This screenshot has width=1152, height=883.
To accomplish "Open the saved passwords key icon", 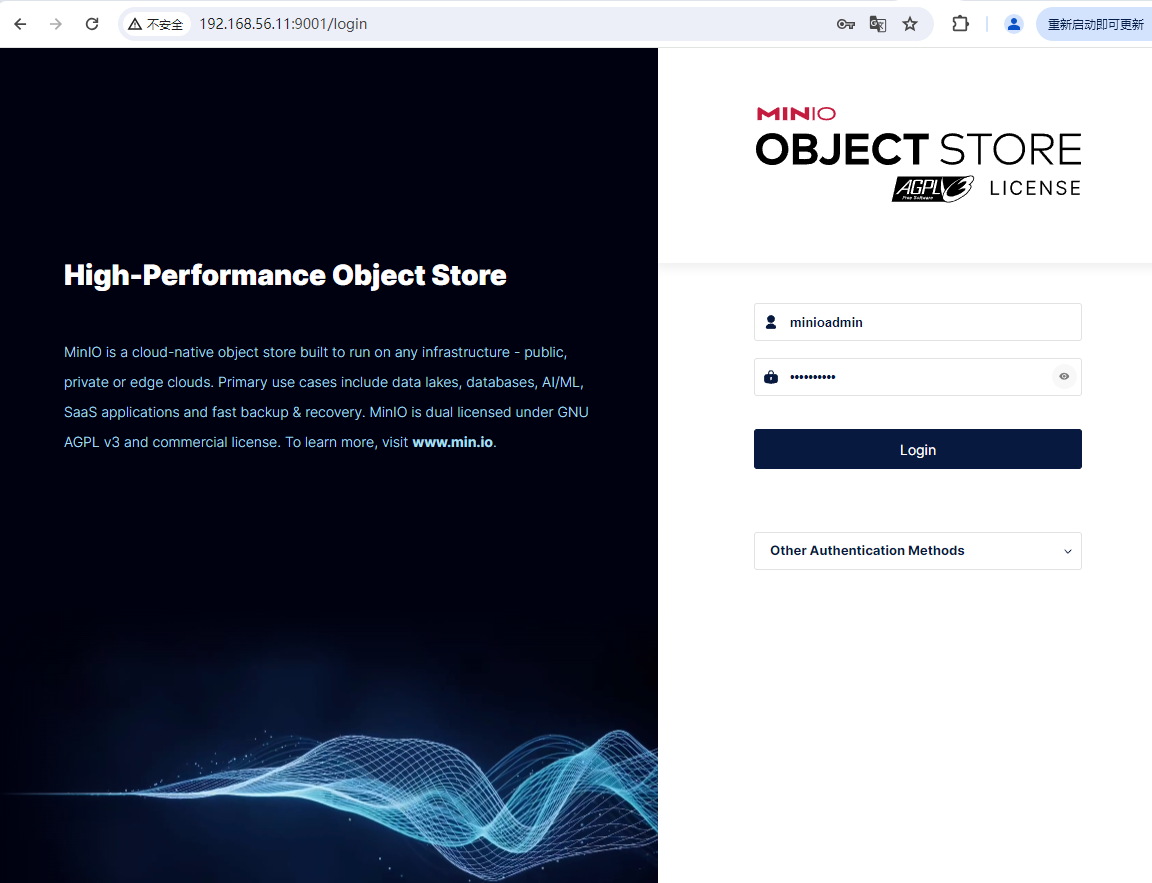I will pyautogui.click(x=846, y=23).
